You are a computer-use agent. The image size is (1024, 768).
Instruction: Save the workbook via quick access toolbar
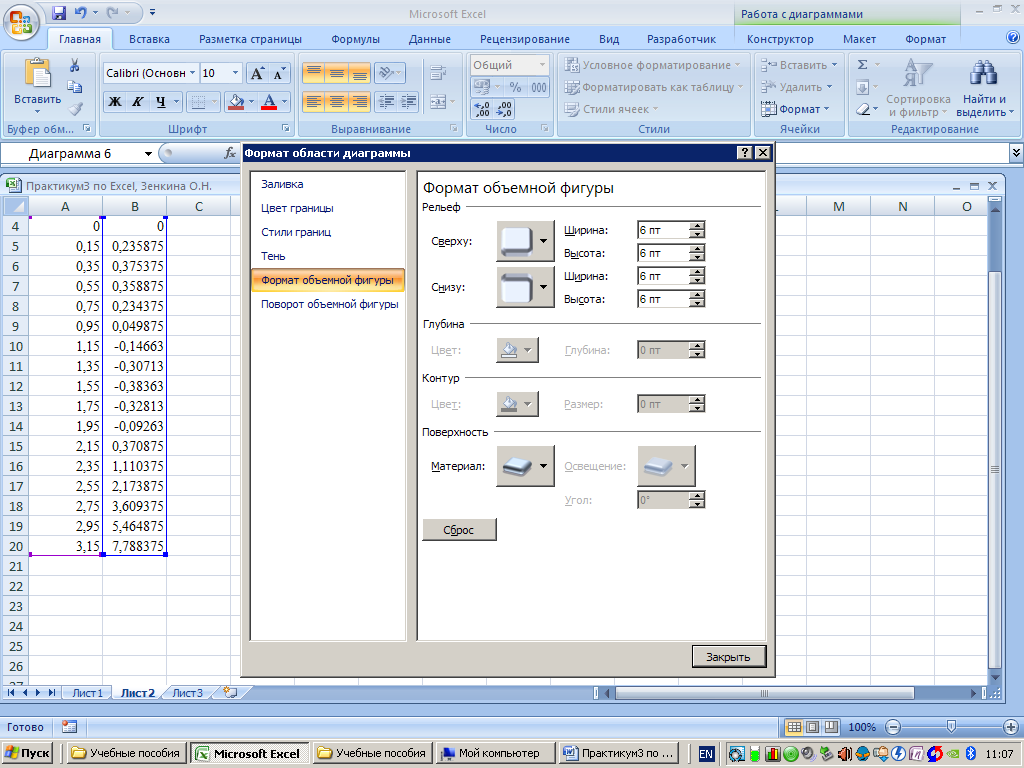(x=59, y=12)
